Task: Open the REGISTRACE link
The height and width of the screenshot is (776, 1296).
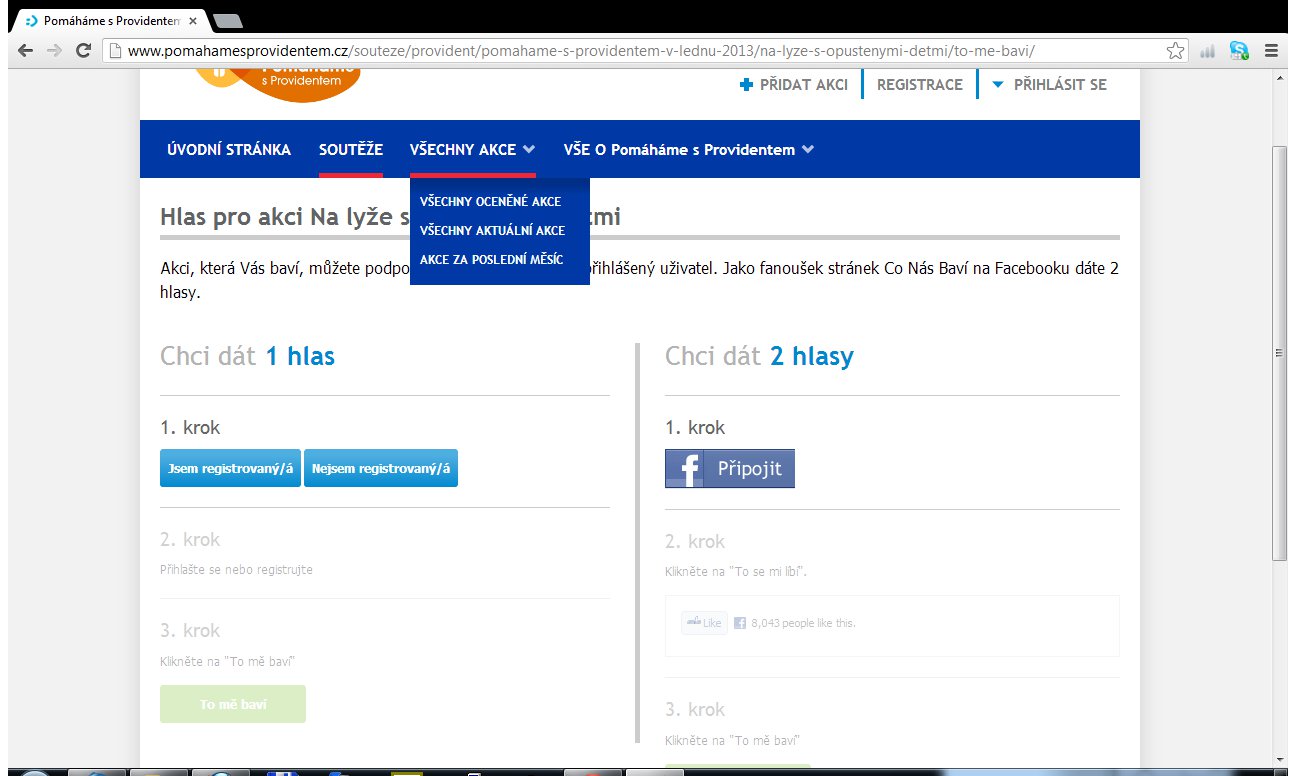Action: click(920, 85)
